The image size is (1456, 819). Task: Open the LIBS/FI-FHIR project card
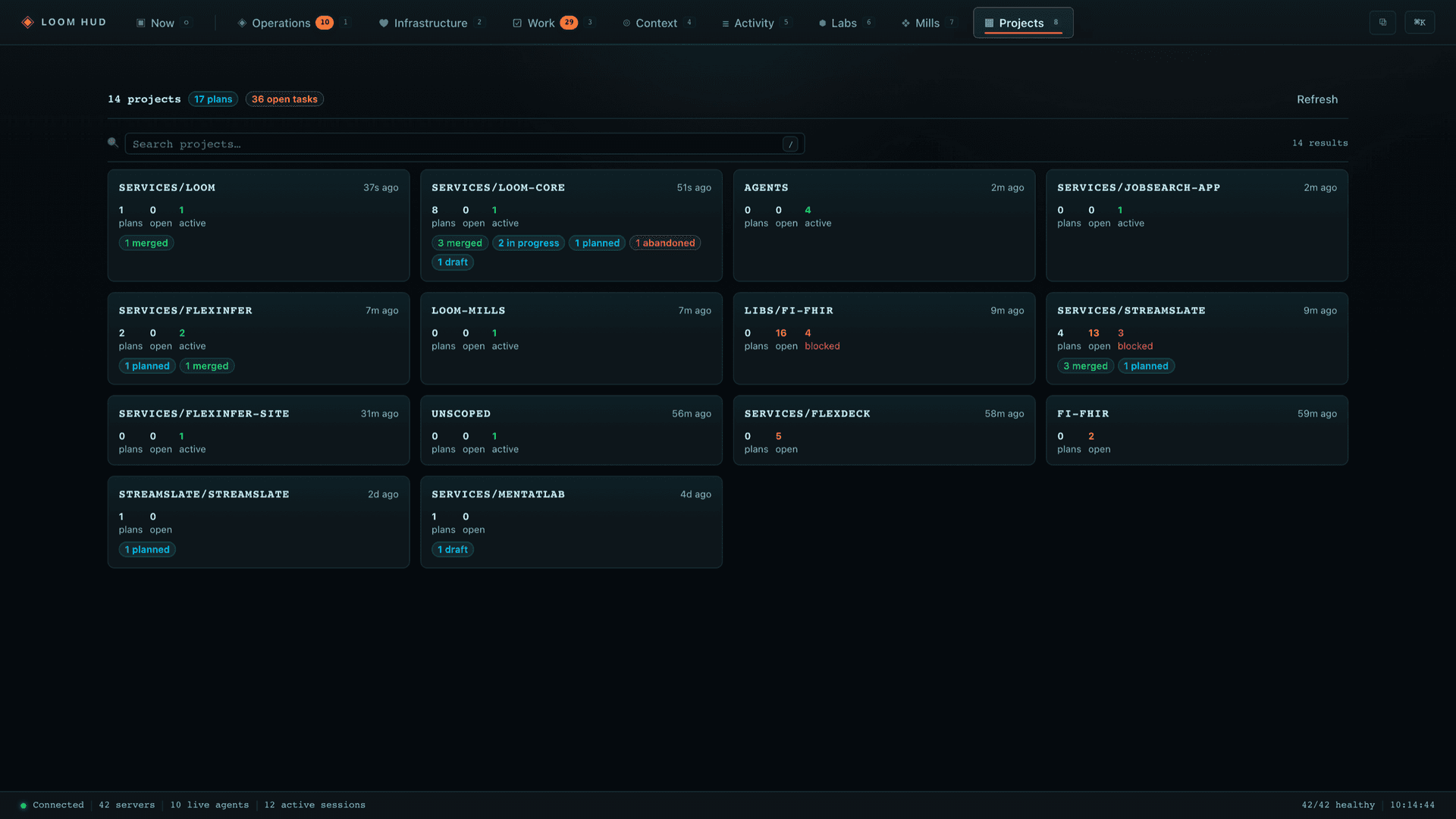coord(884,338)
